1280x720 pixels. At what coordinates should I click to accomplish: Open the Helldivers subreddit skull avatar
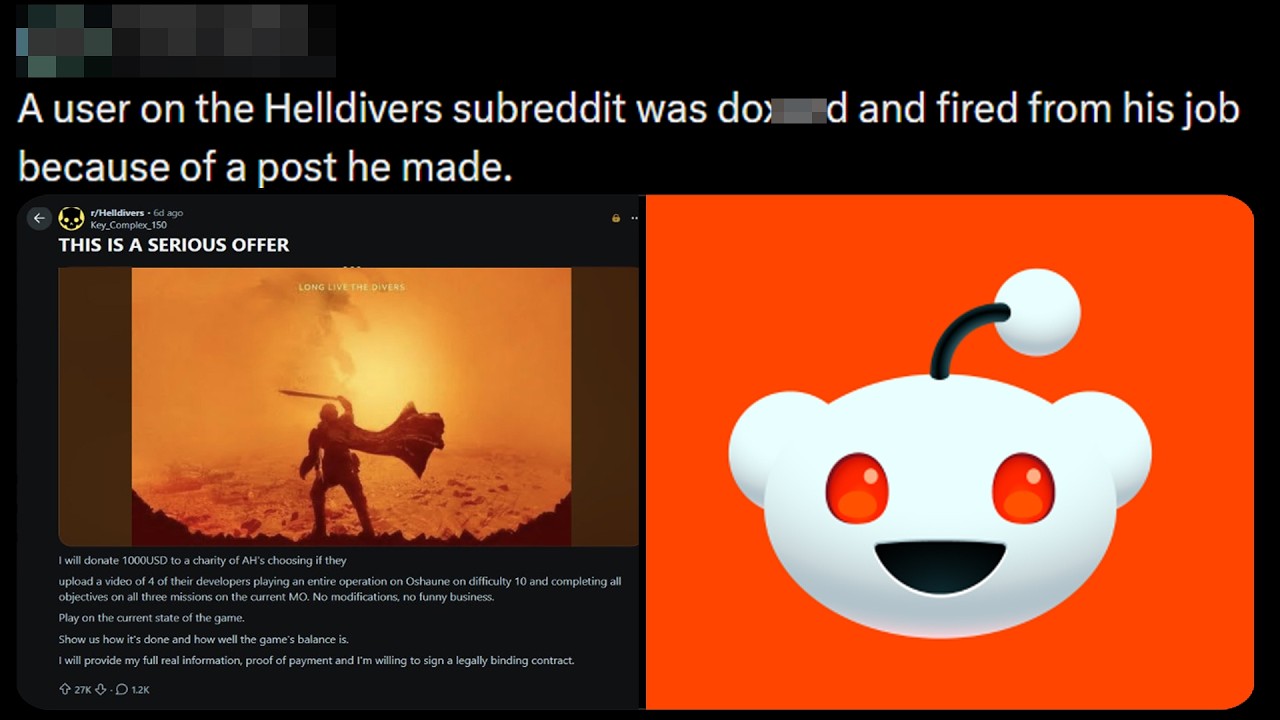click(x=71, y=218)
